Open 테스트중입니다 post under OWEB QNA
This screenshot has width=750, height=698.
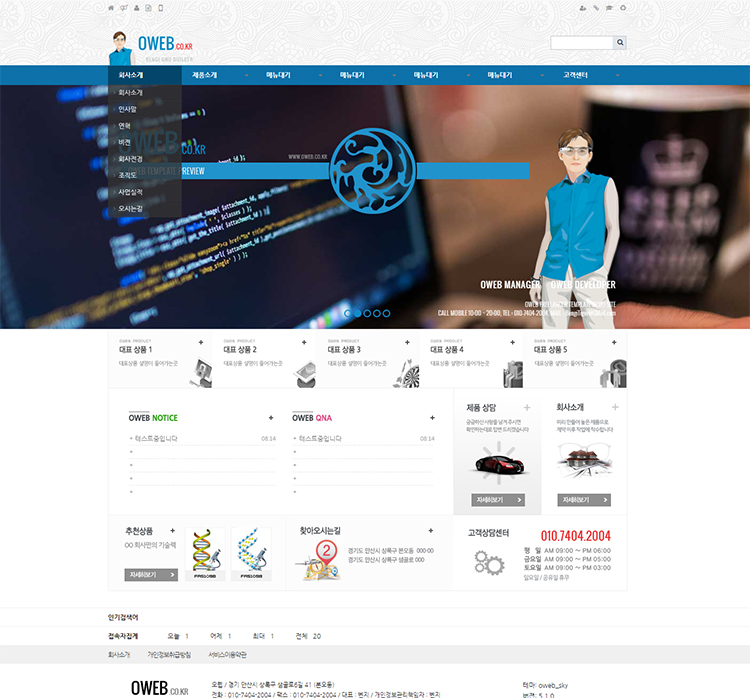coord(320,438)
